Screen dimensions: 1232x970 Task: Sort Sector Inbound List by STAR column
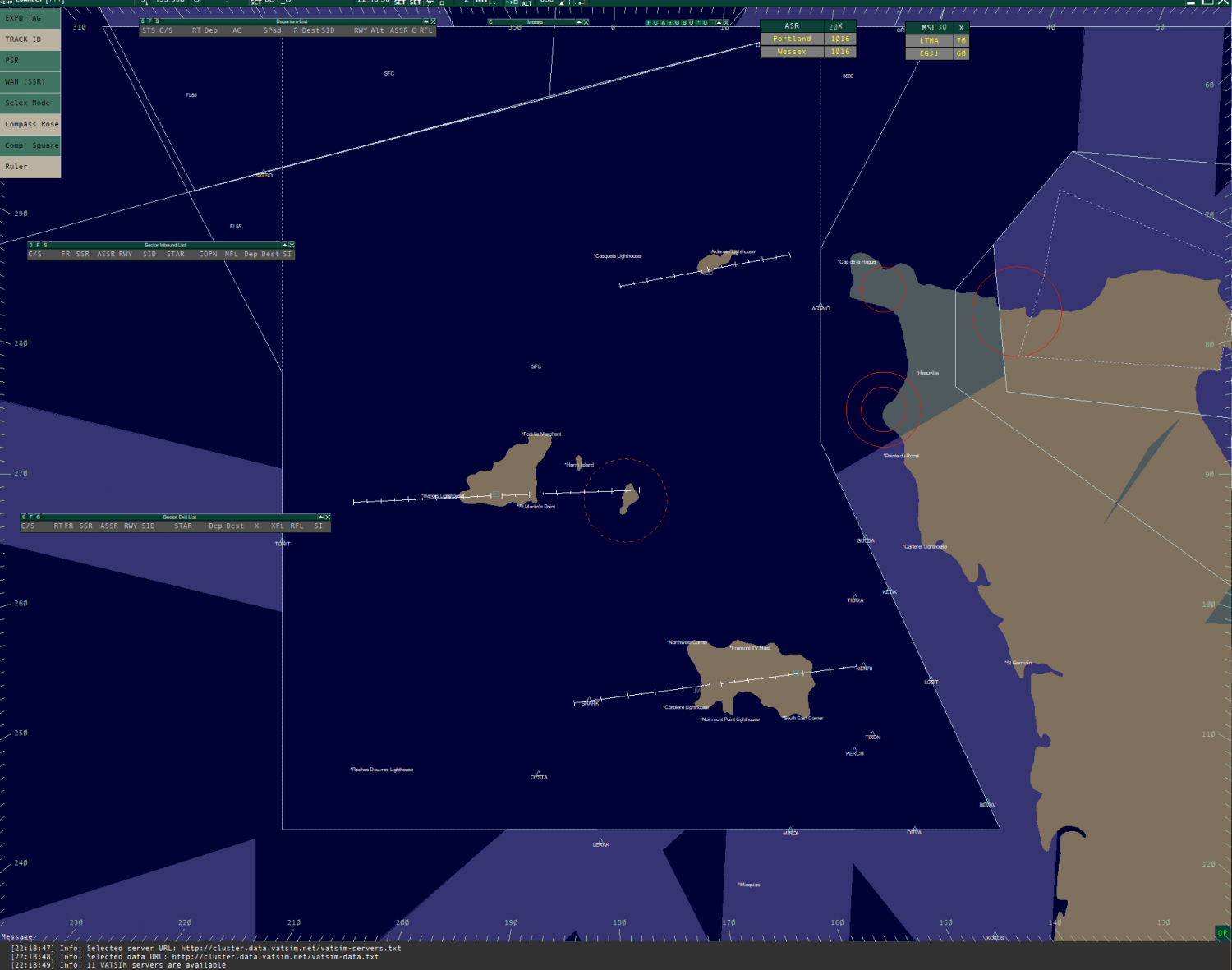[176, 255]
